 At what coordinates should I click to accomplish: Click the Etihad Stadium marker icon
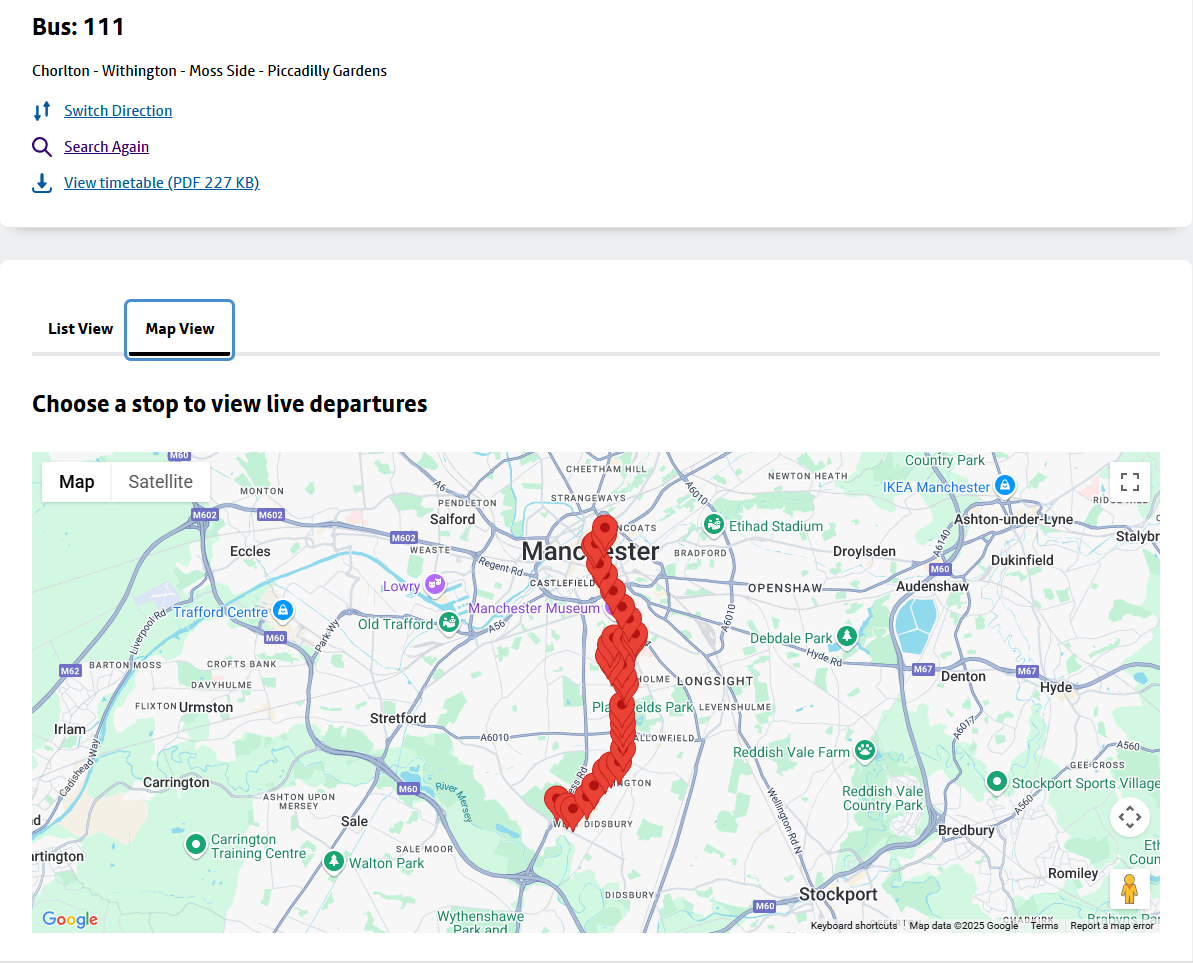[x=713, y=524]
